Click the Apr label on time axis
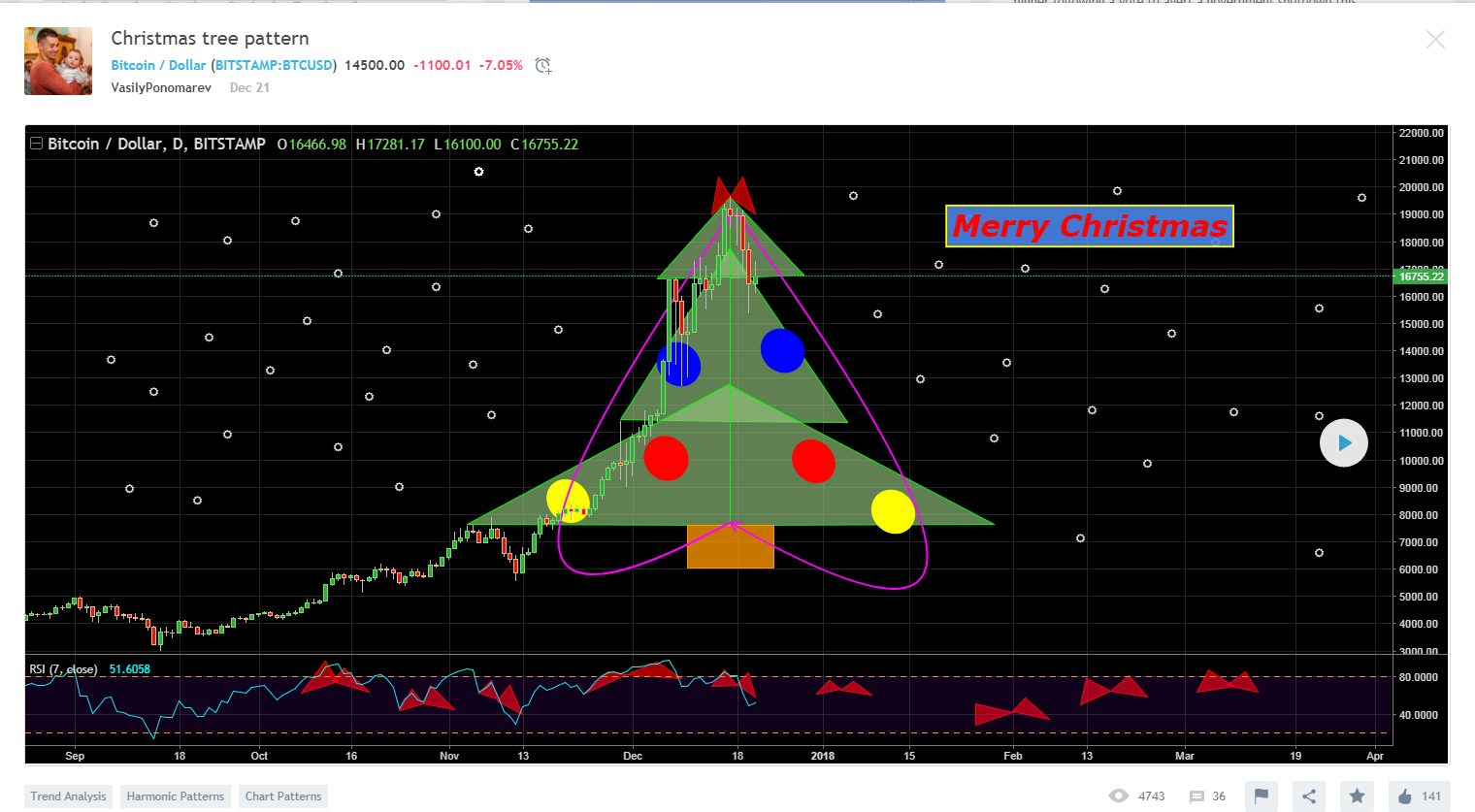The width and height of the screenshot is (1475, 812). pos(1375,756)
